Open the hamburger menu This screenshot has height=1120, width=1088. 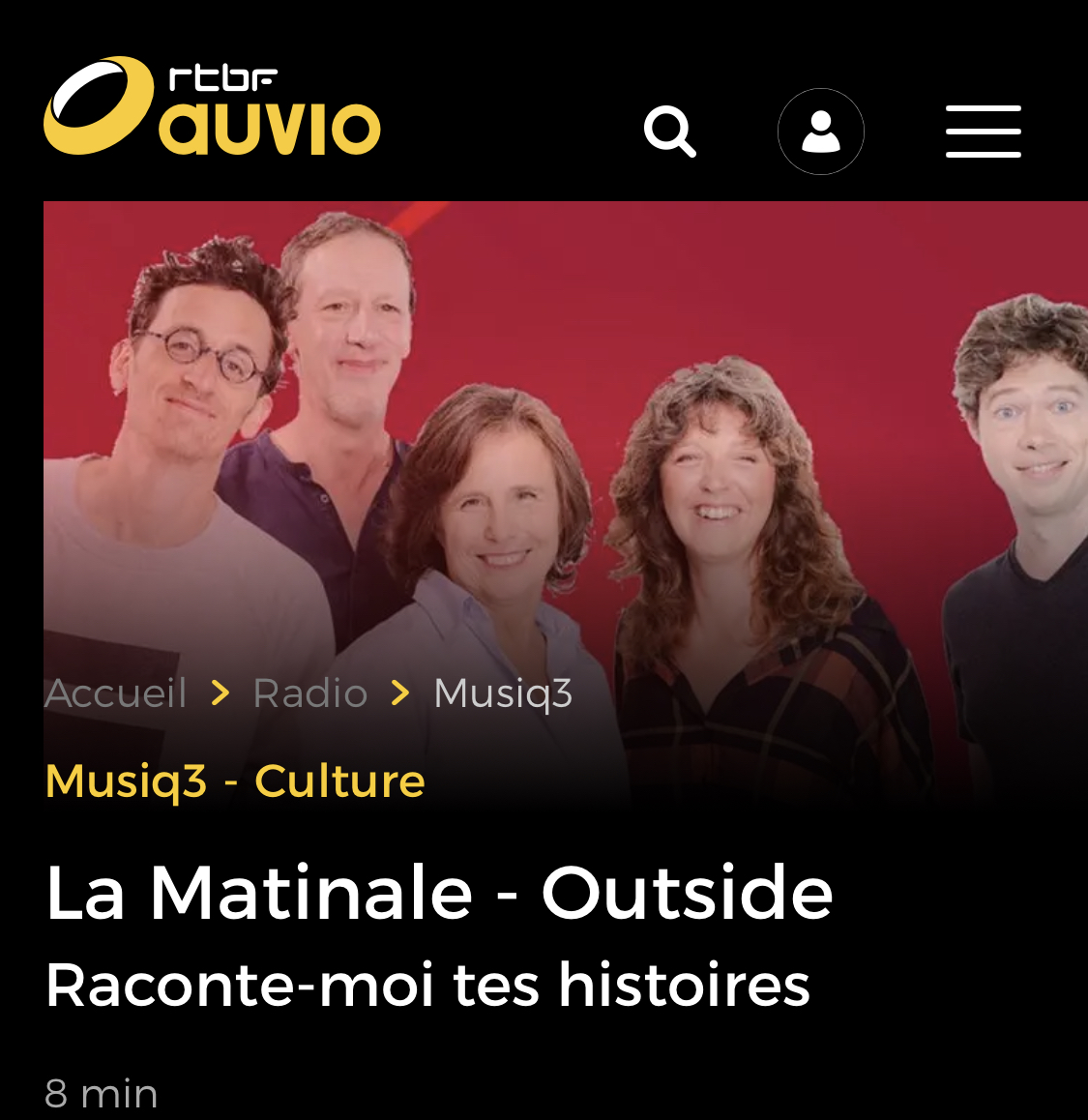983,132
